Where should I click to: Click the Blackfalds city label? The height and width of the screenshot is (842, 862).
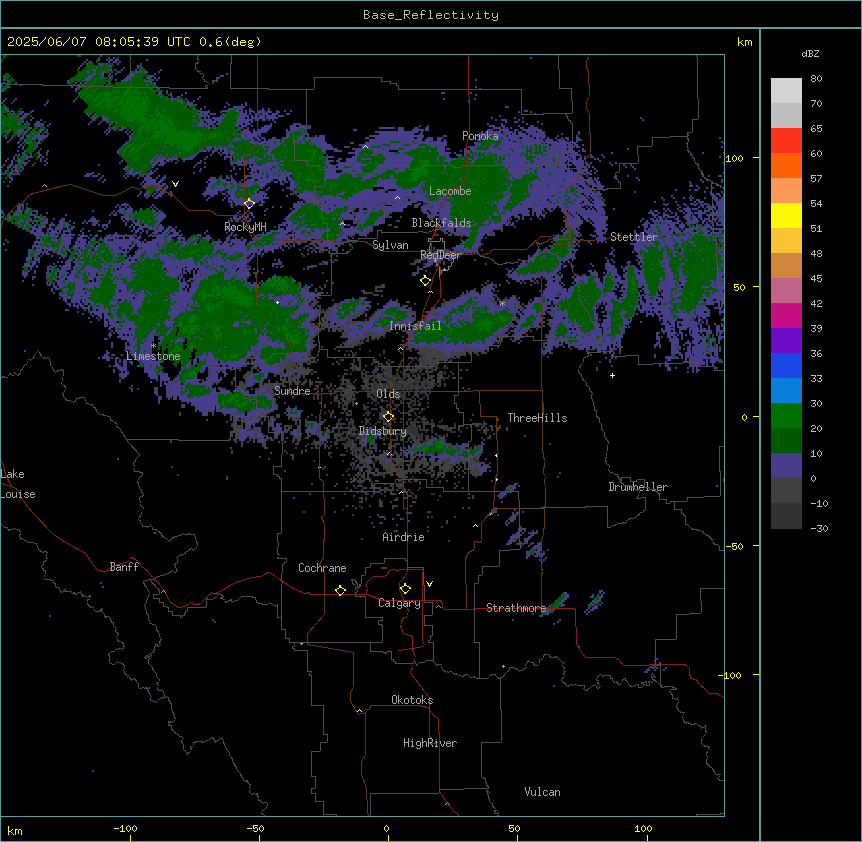click(441, 223)
